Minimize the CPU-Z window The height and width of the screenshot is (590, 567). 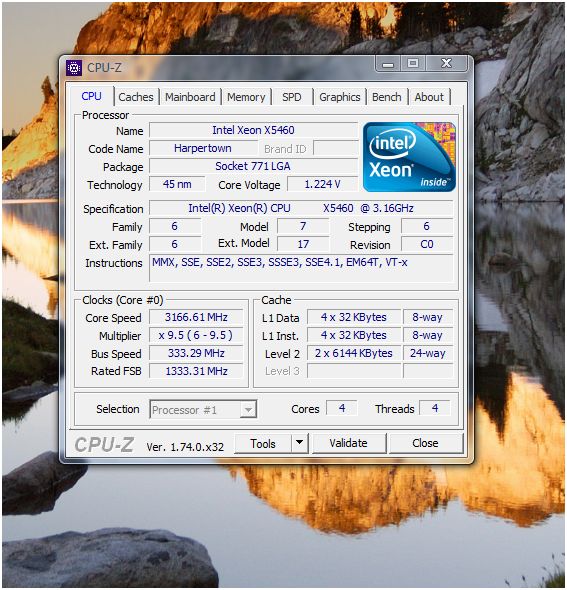coord(388,64)
